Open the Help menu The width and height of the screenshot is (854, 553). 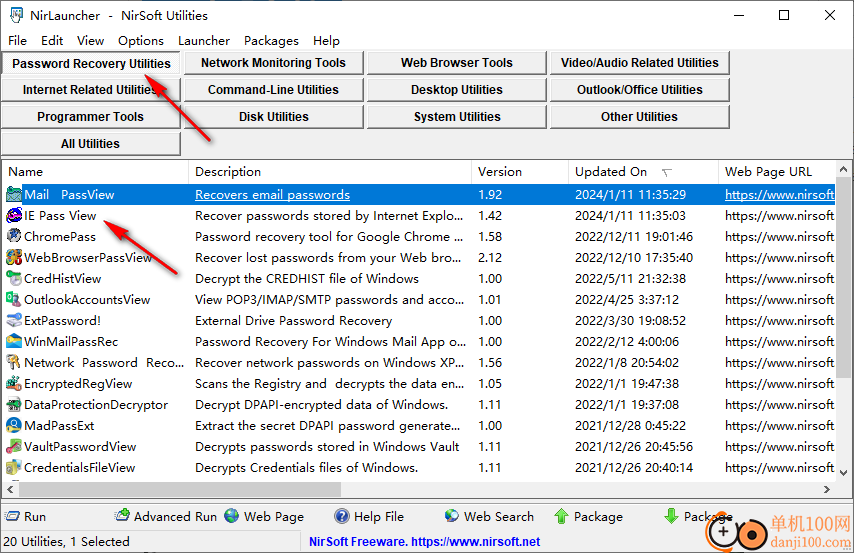pos(326,41)
